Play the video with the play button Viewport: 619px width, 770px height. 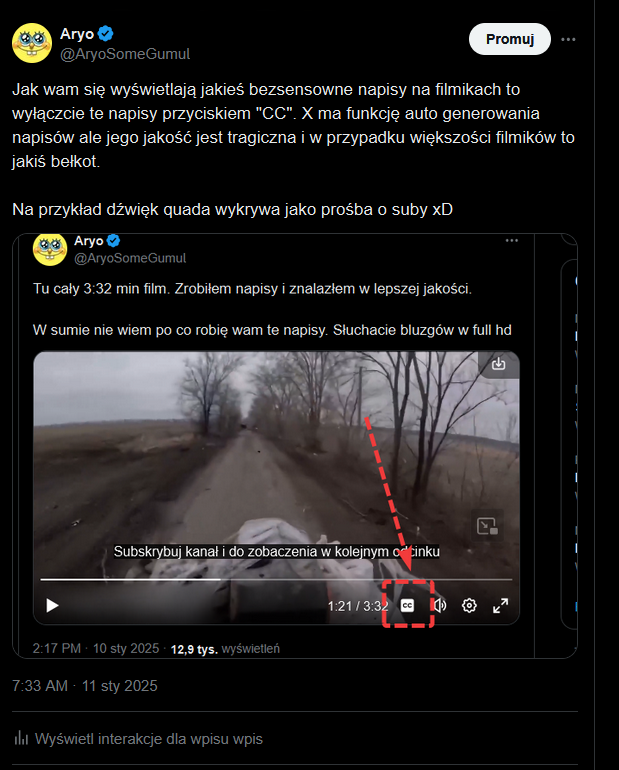pyautogui.click(x=52, y=605)
